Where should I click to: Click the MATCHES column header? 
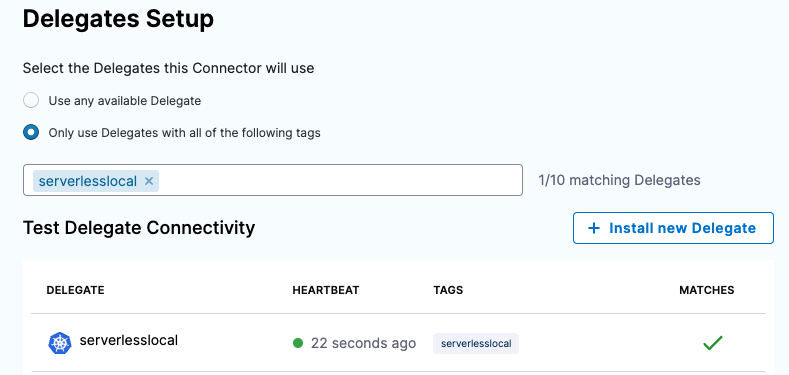(707, 290)
